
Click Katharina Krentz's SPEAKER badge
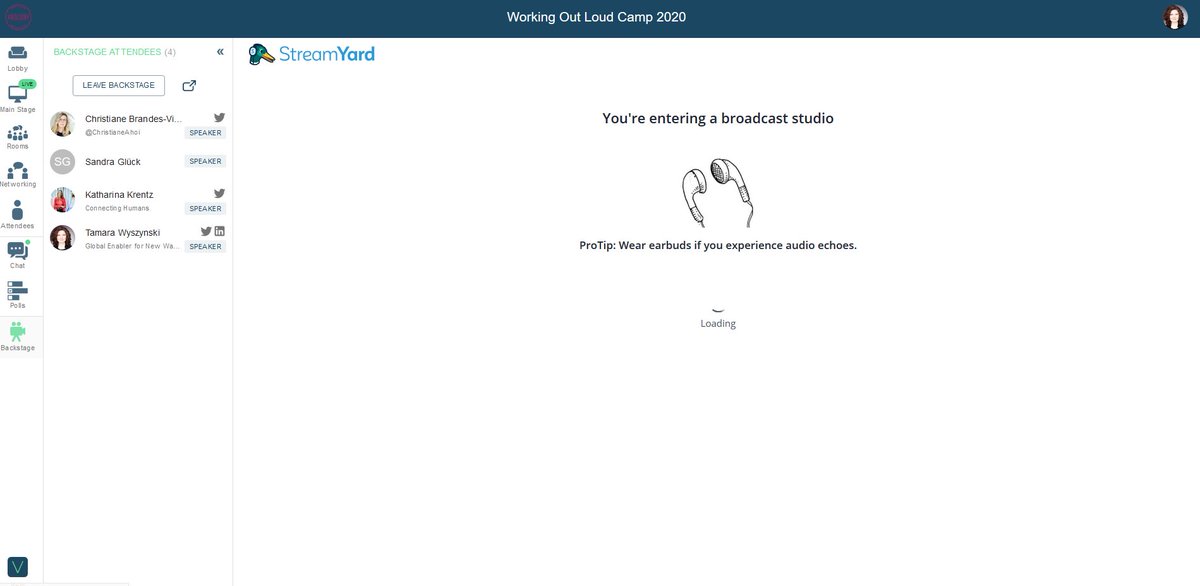click(205, 208)
